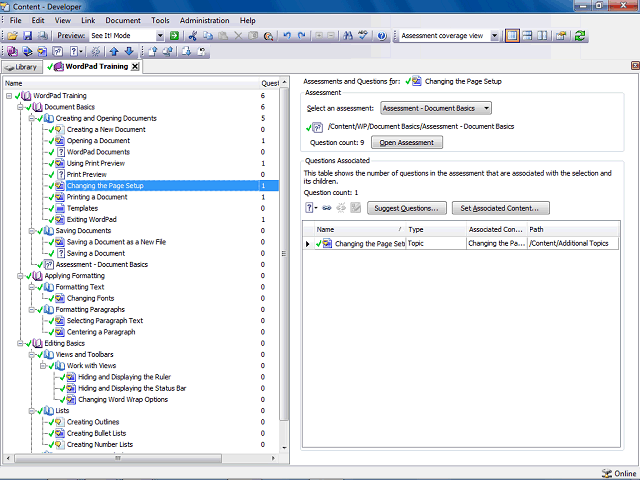Click the Open folder toolbar icon
Viewport: 640px width, 480px height.
12,36
